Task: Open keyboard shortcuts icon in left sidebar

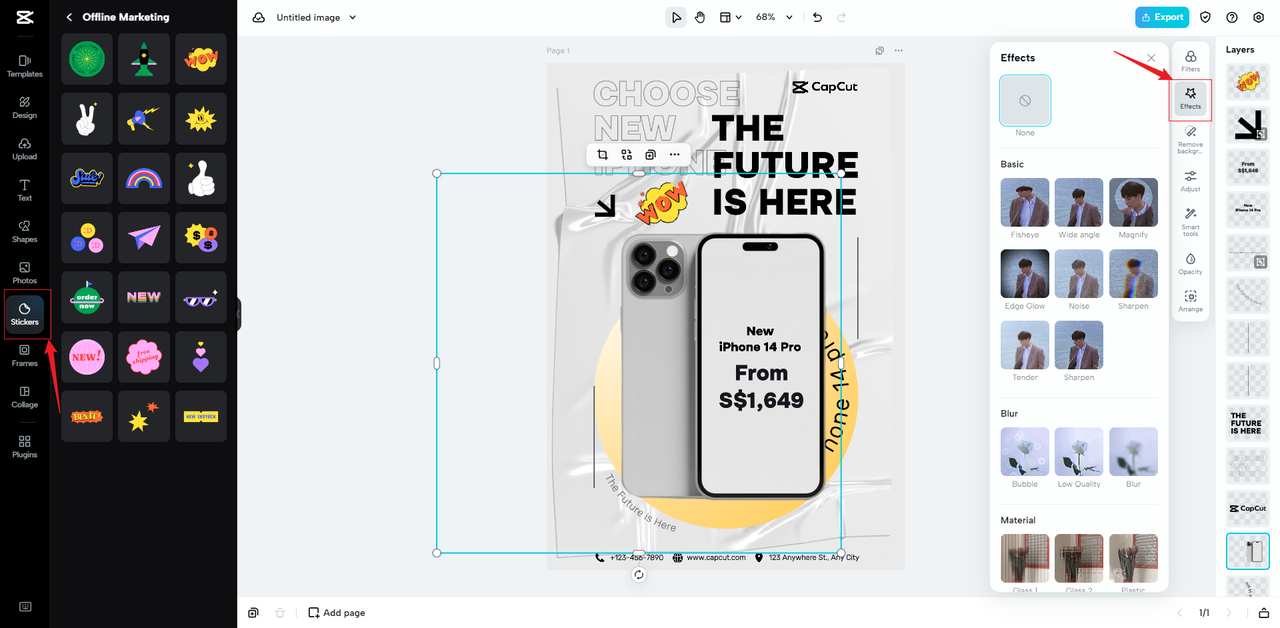Action: (25, 607)
